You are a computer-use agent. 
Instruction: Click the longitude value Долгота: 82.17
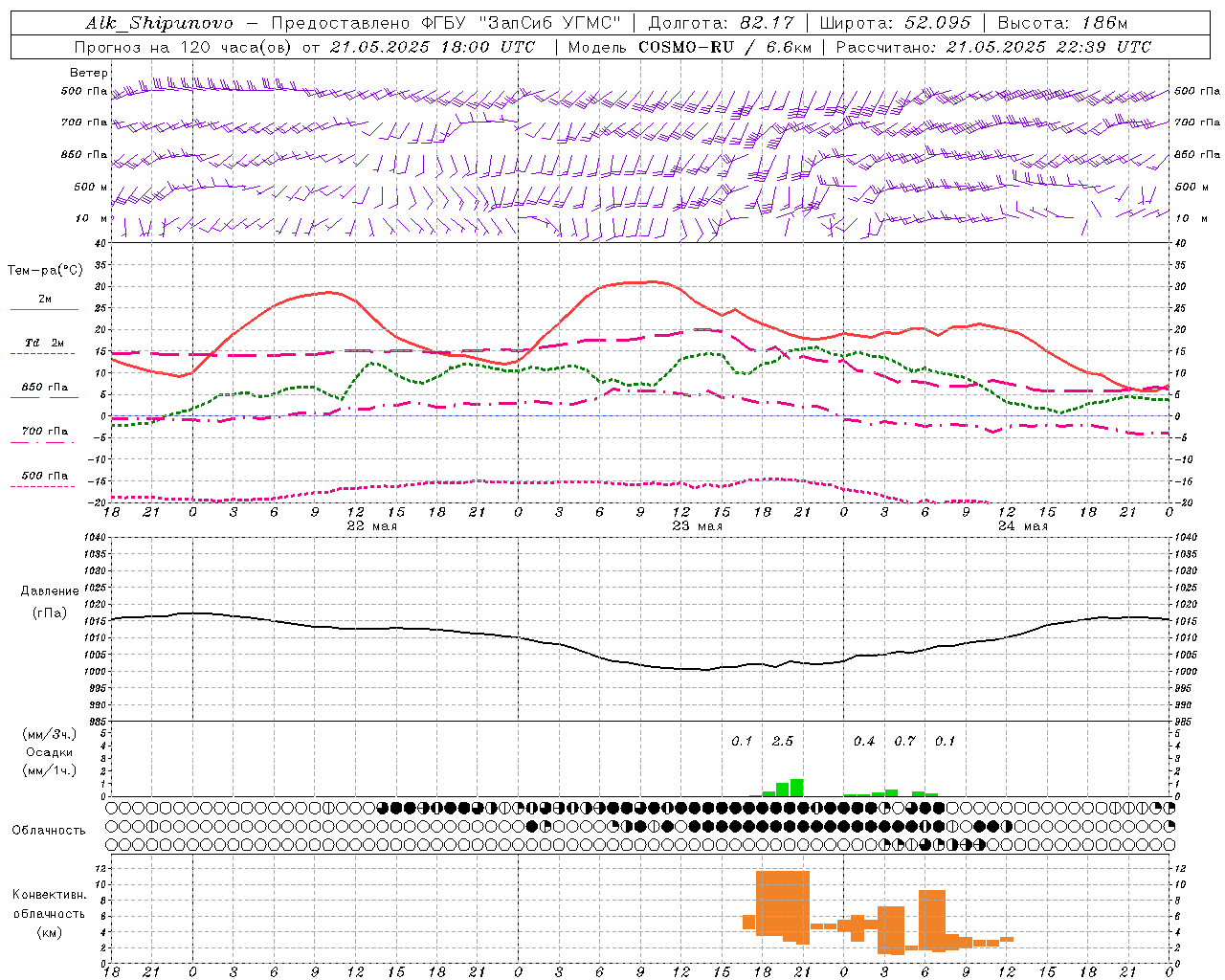(722, 23)
